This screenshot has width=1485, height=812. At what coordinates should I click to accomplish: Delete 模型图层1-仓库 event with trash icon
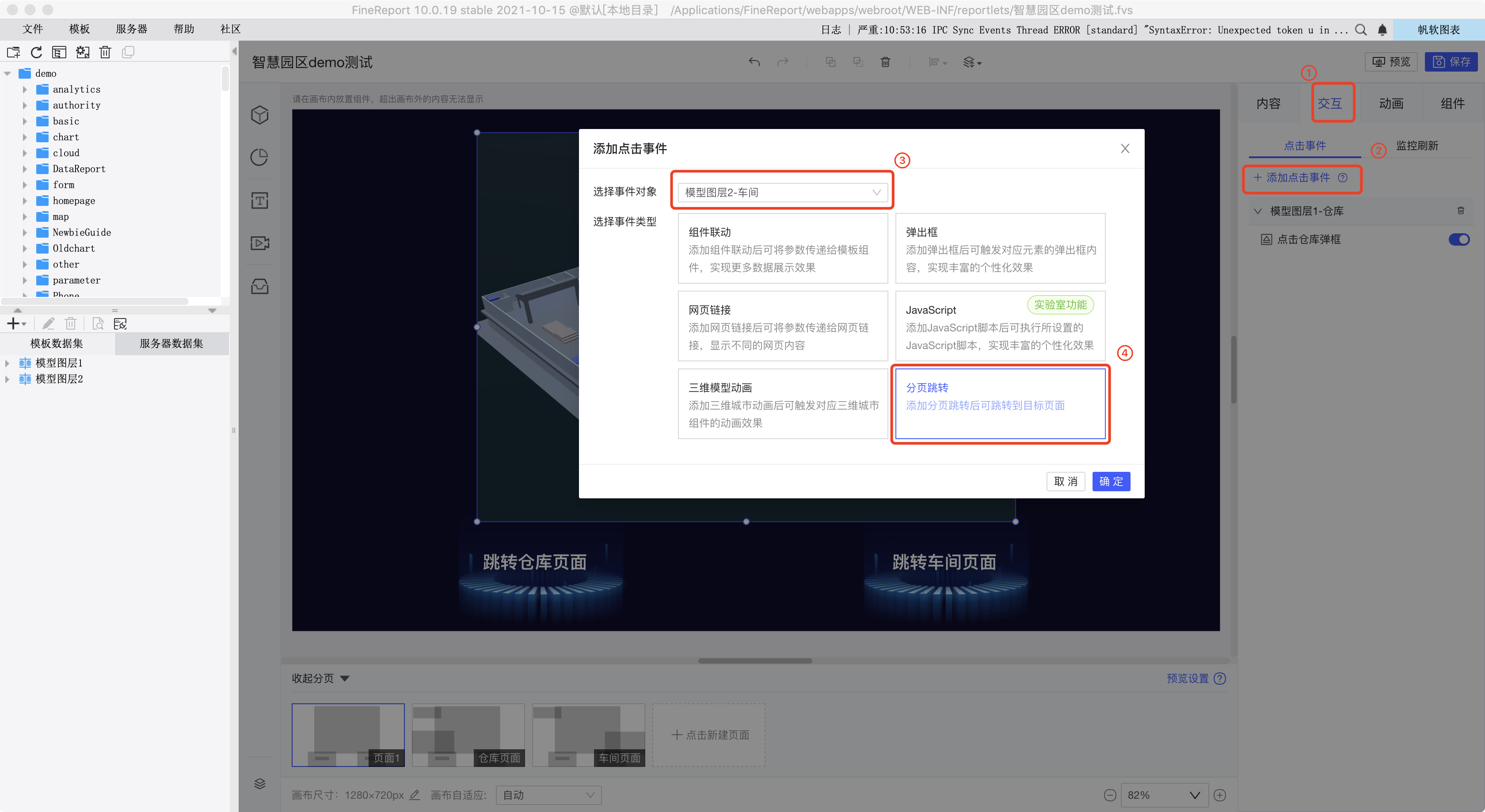1461,211
